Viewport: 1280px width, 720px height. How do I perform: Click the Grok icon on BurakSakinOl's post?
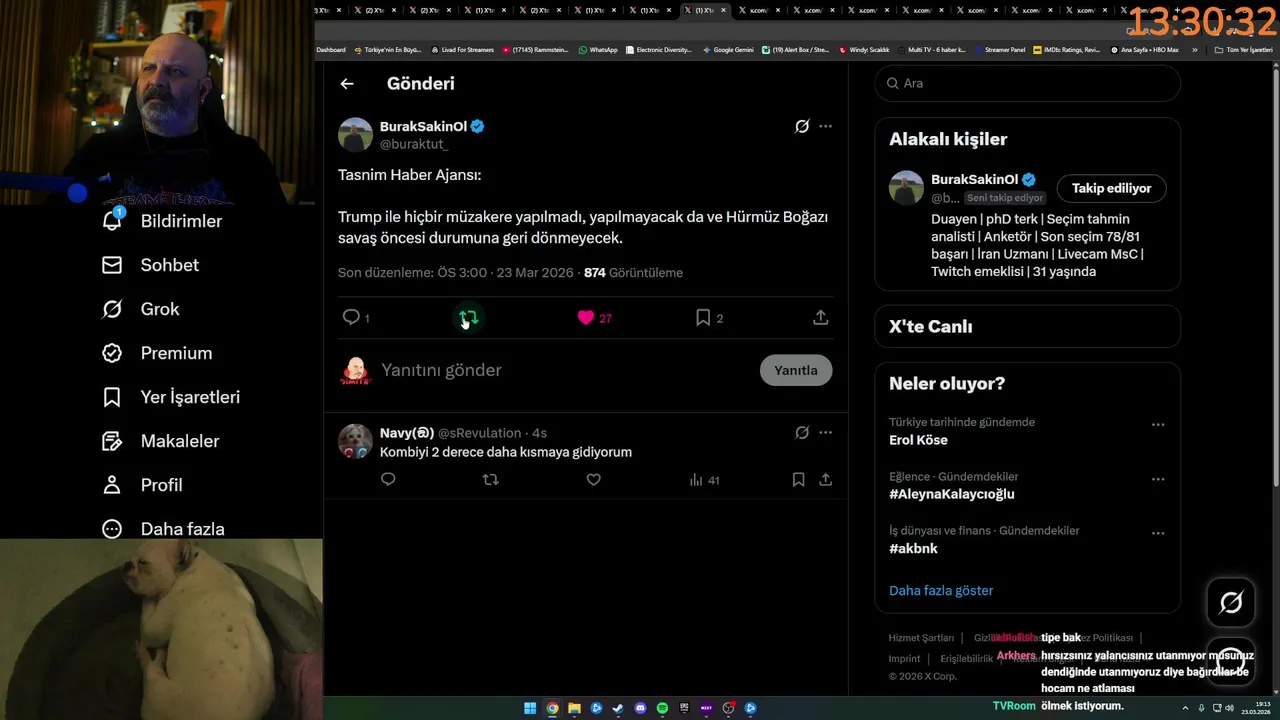(x=802, y=126)
